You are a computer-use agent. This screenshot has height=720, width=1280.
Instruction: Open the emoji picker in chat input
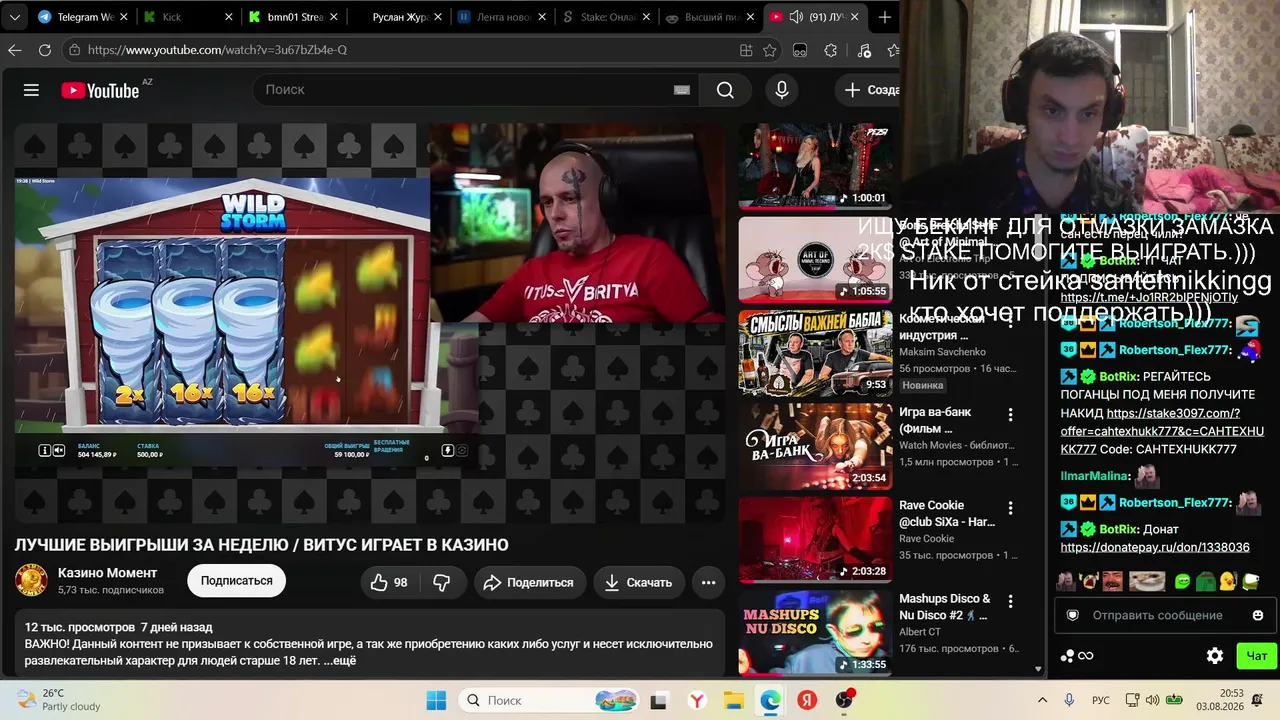tap(1258, 615)
